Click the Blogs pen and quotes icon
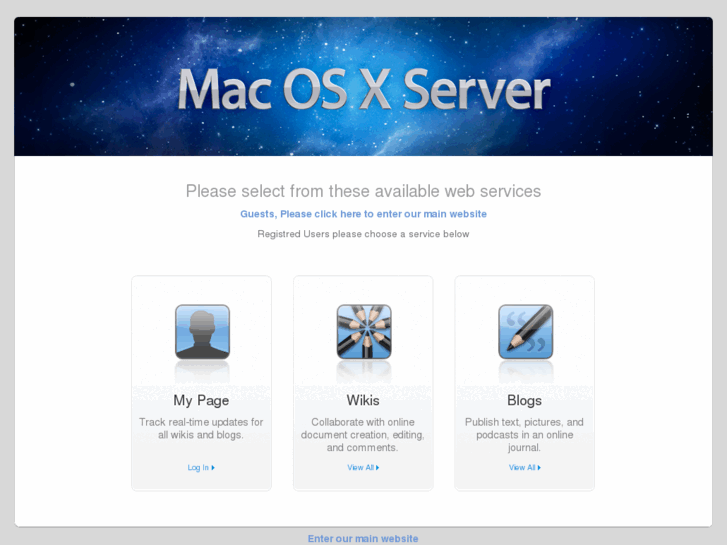The width and height of the screenshot is (727, 545). click(x=525, y=332)
